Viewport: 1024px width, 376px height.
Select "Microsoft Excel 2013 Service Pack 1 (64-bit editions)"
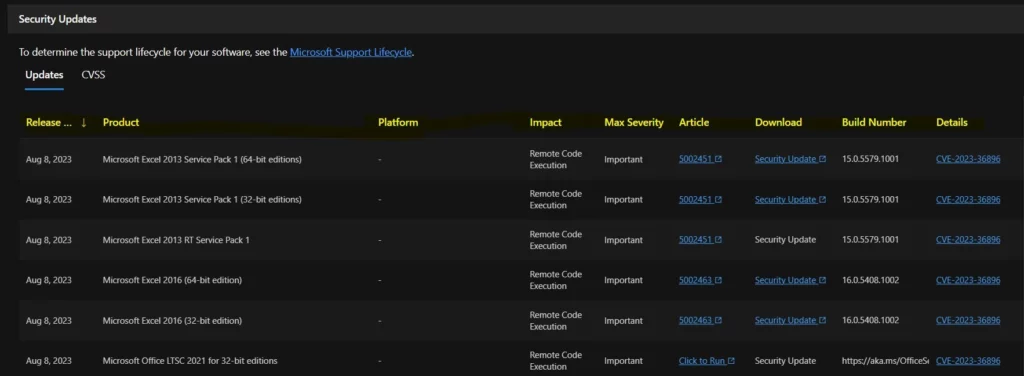[202, 159]
